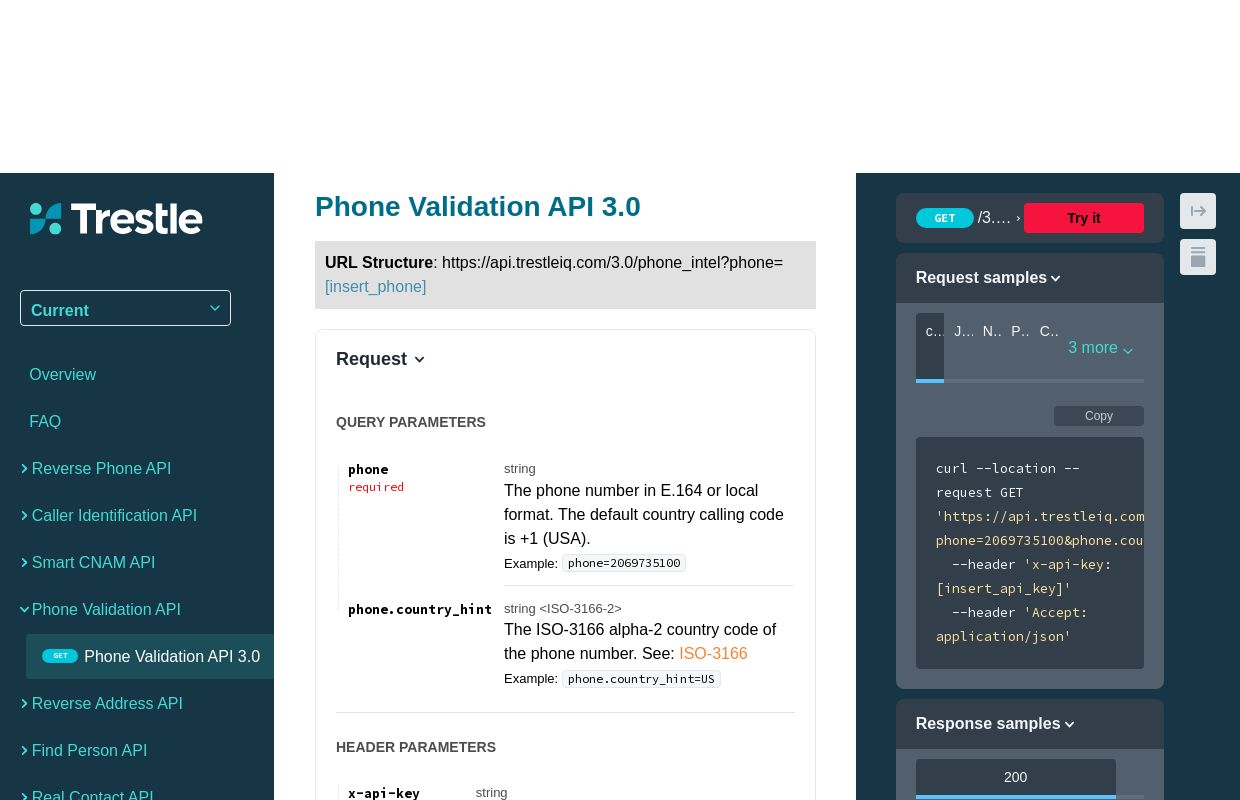
Task: Click the Phone Validation API 3.0 heading
Action: 478,207
